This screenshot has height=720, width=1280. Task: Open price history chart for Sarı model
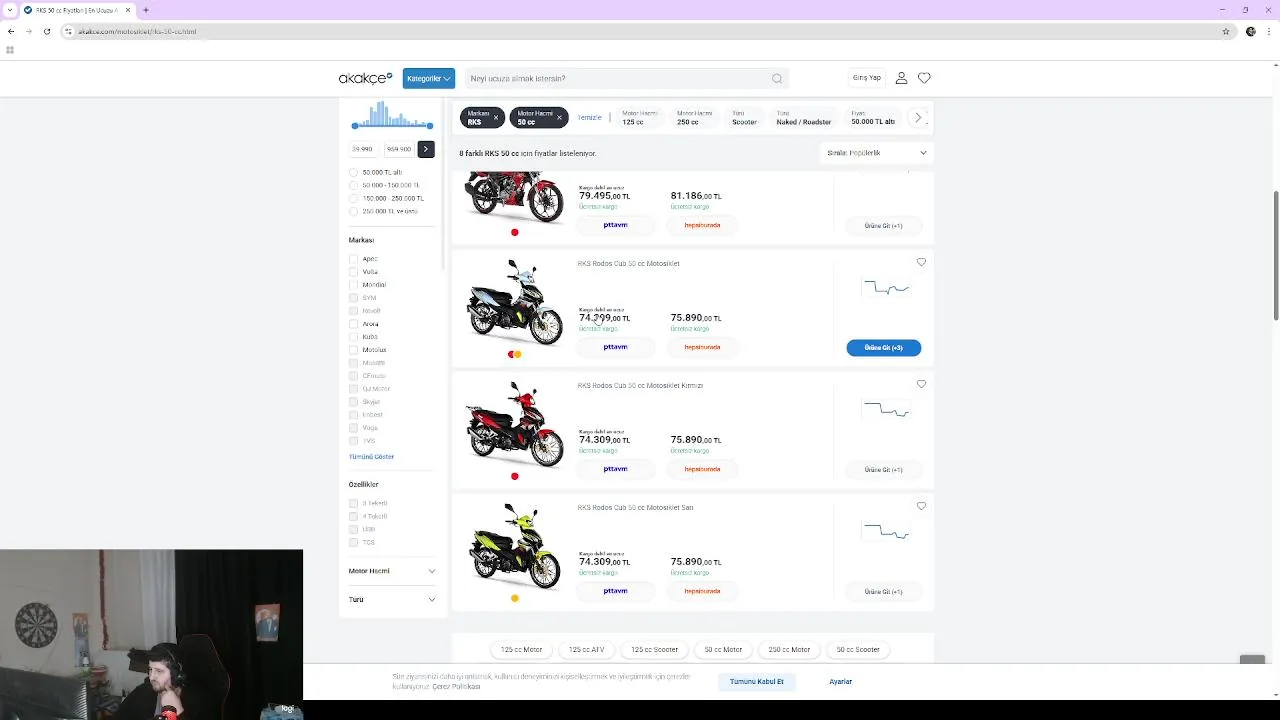[x=886, y=532]
